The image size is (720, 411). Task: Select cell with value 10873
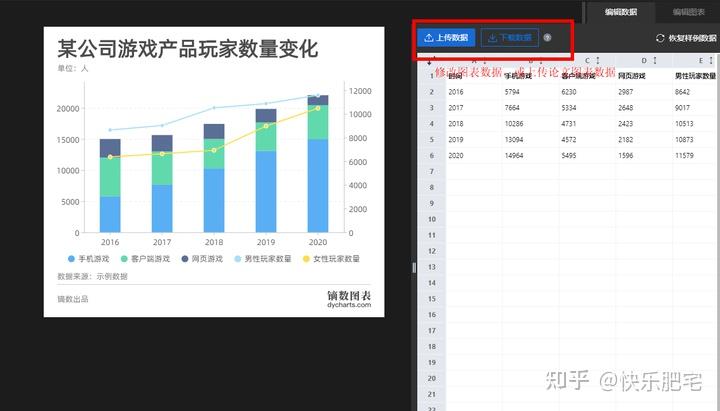pyautogui.click(x=695, y=140)
